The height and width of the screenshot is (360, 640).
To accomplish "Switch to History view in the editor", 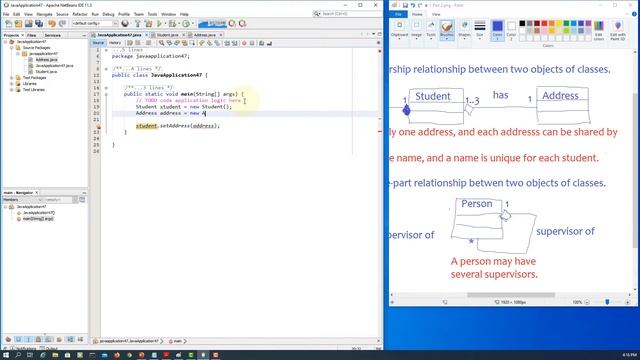I will [x=115, y=43].
